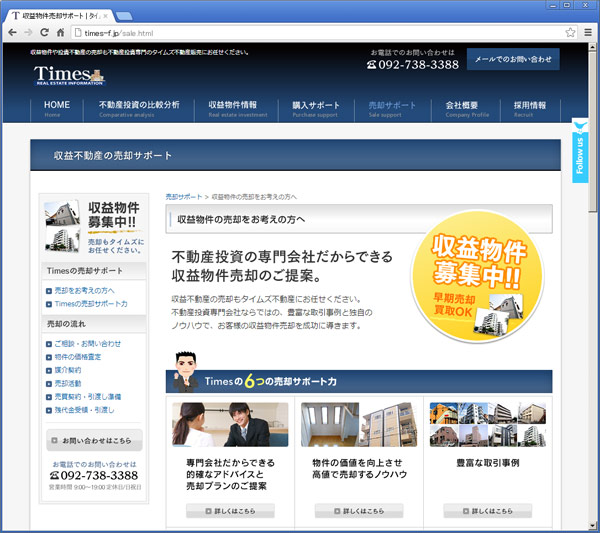
Task: Click page title 収益不動産の売却サポート
Action: (112, 155)
